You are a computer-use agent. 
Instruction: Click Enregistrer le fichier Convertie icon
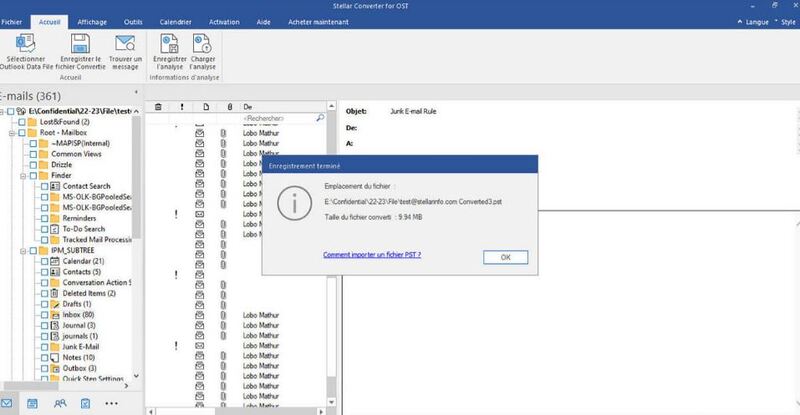[x=80, y=44]
